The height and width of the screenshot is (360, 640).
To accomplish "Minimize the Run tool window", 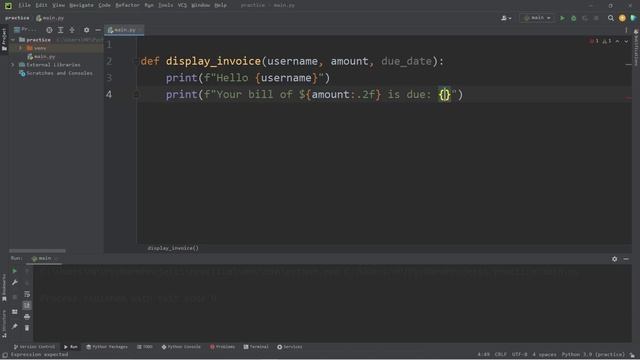I will point(626,259).
